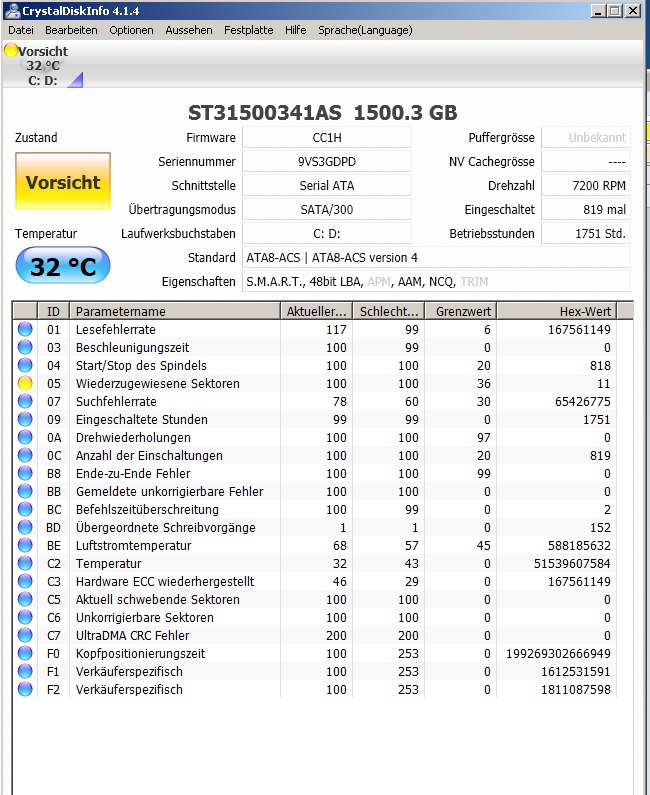Click the blue status dot for Start/Stop des Spindels
The width and height of the screenshot is (650, 795).
coord(25,365)
